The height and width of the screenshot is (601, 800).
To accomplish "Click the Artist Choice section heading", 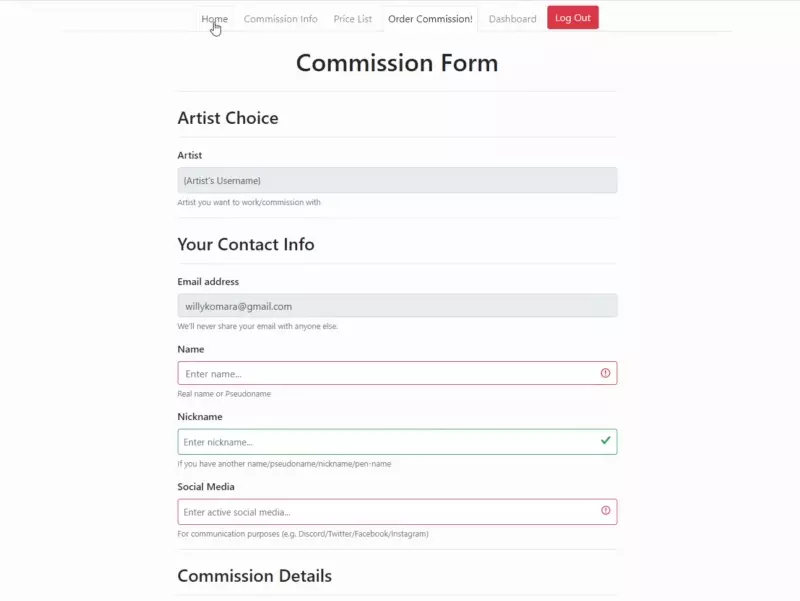I will pos(228,117).
